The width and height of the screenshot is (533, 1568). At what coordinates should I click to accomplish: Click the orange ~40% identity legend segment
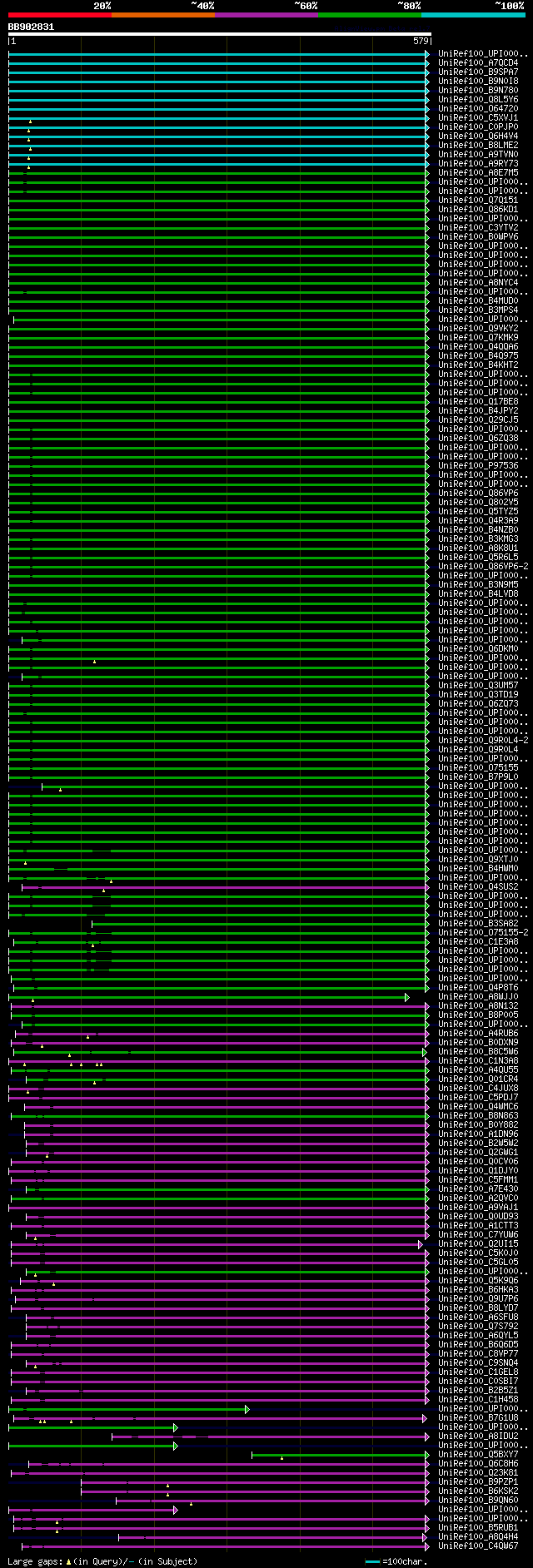point(162,15)
